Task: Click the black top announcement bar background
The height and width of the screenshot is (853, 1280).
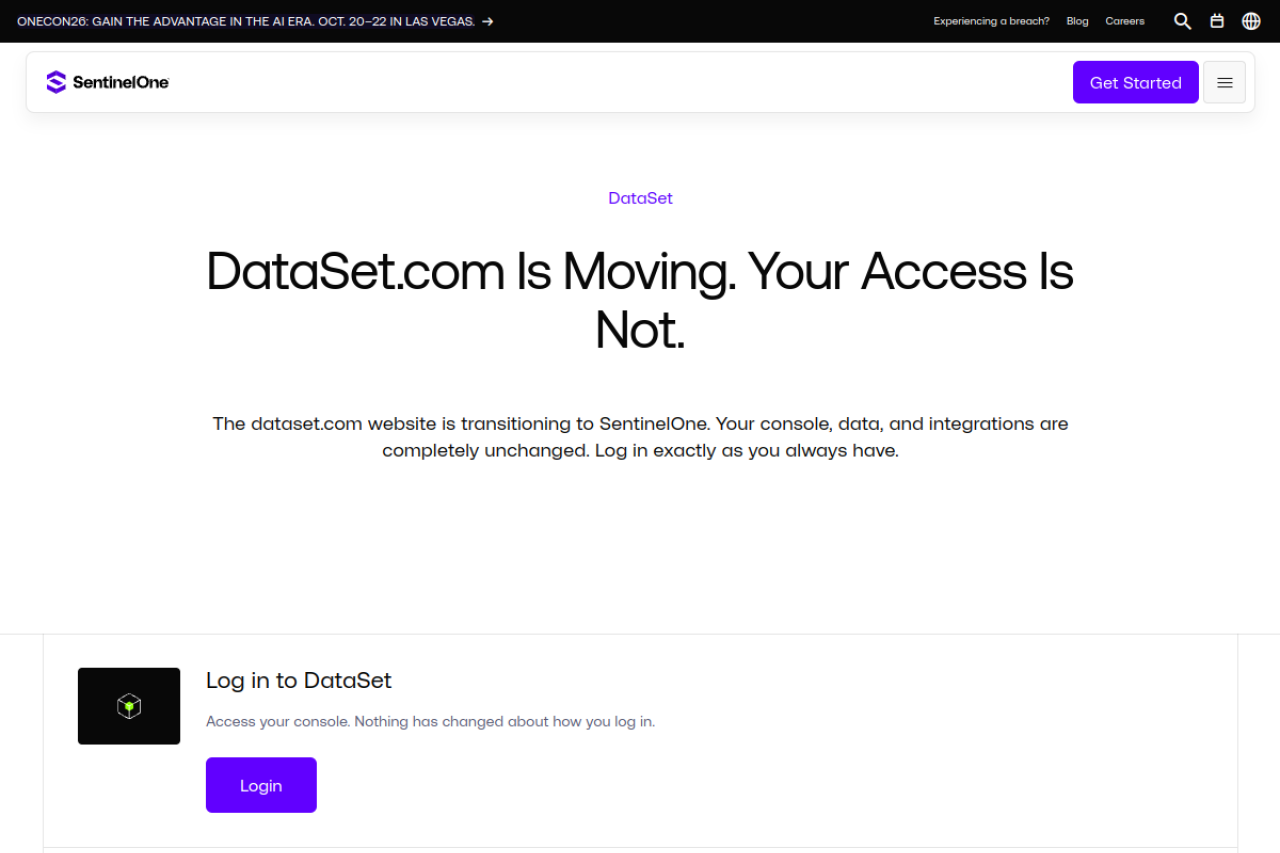Action: 700,21
